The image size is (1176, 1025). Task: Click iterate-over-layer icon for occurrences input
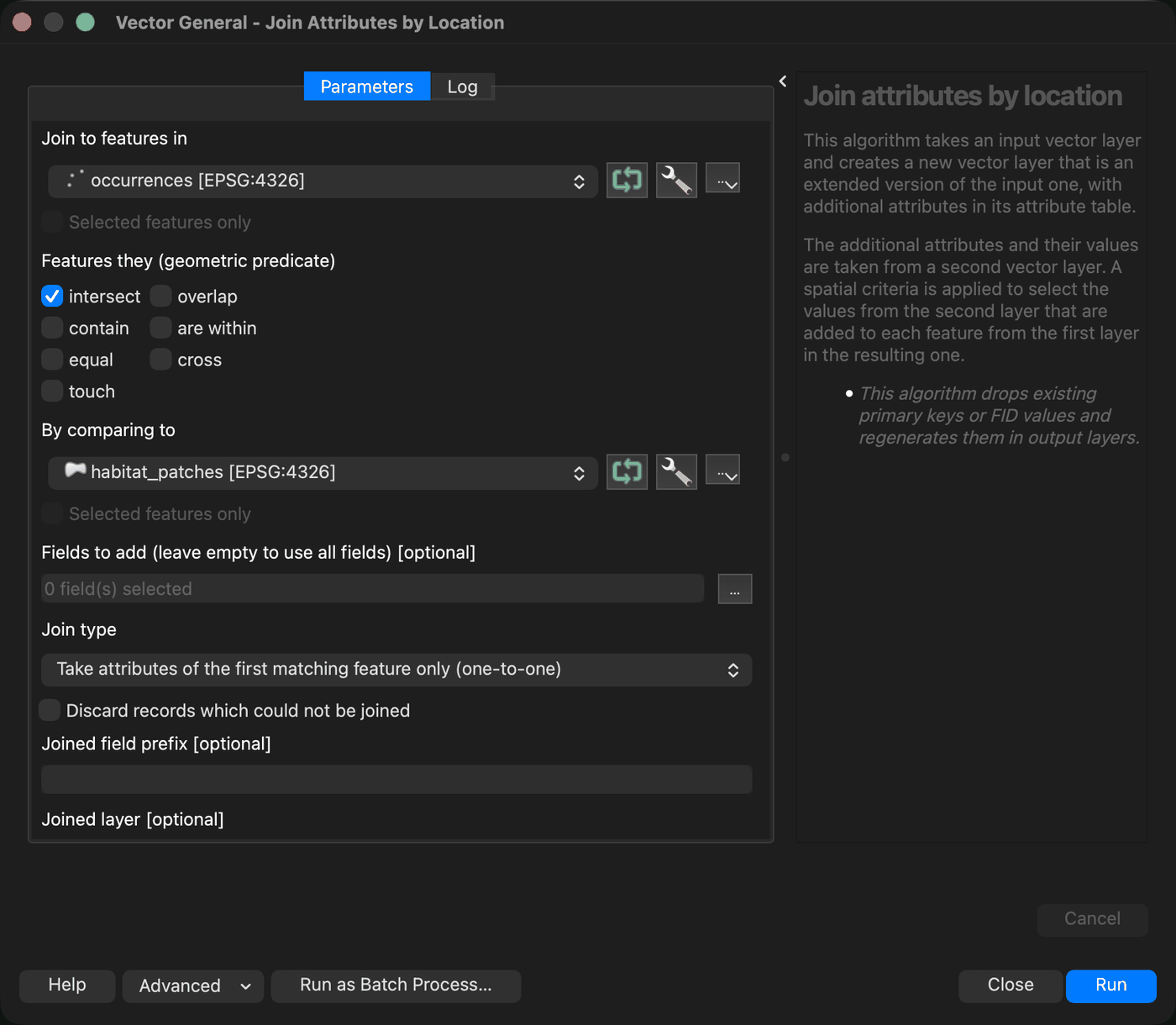coord(627,180)
